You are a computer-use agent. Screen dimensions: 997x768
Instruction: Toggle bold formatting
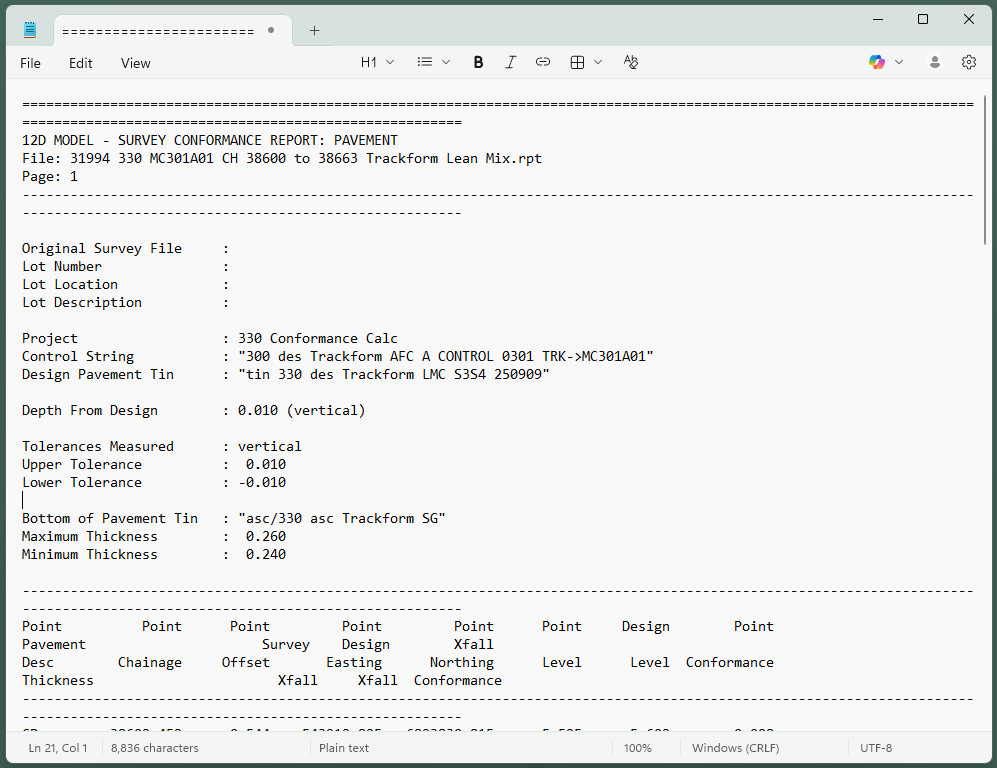(478, 62)
